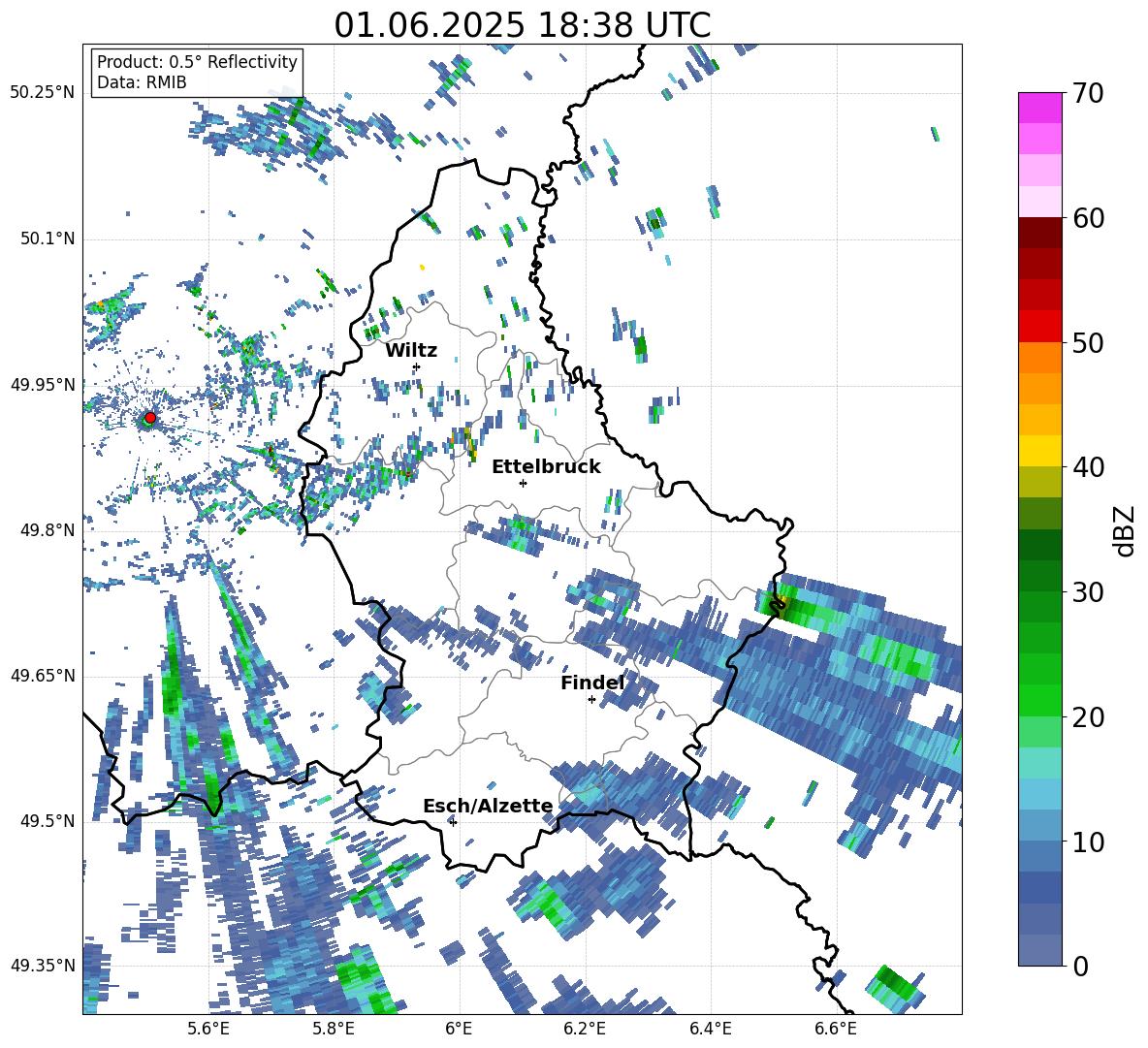Click the colorbar value 20
Image resolution: width=1148 pixels, height=1048 pixels.
pyautogui.click(x=1088, y=716)
